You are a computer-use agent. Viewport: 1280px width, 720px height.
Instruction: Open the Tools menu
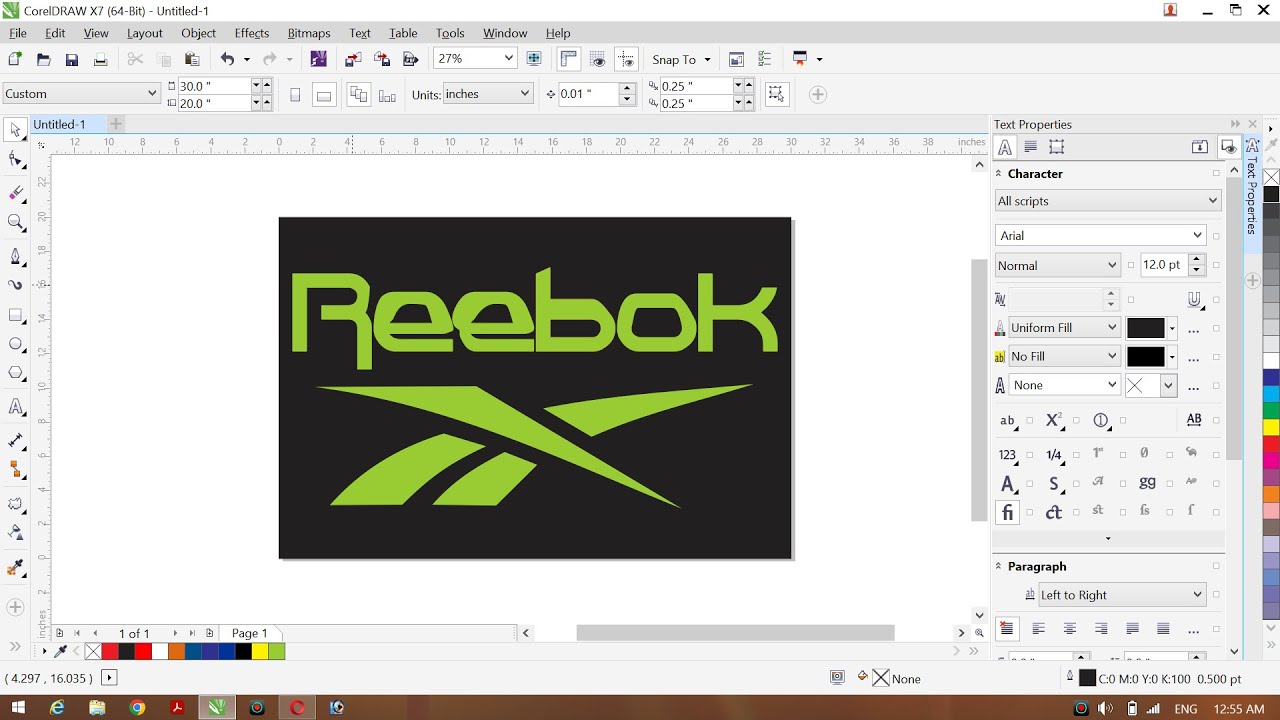[x=450, y=33]
